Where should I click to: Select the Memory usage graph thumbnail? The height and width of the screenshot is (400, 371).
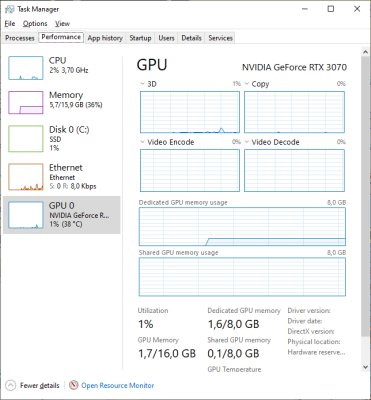26,103
